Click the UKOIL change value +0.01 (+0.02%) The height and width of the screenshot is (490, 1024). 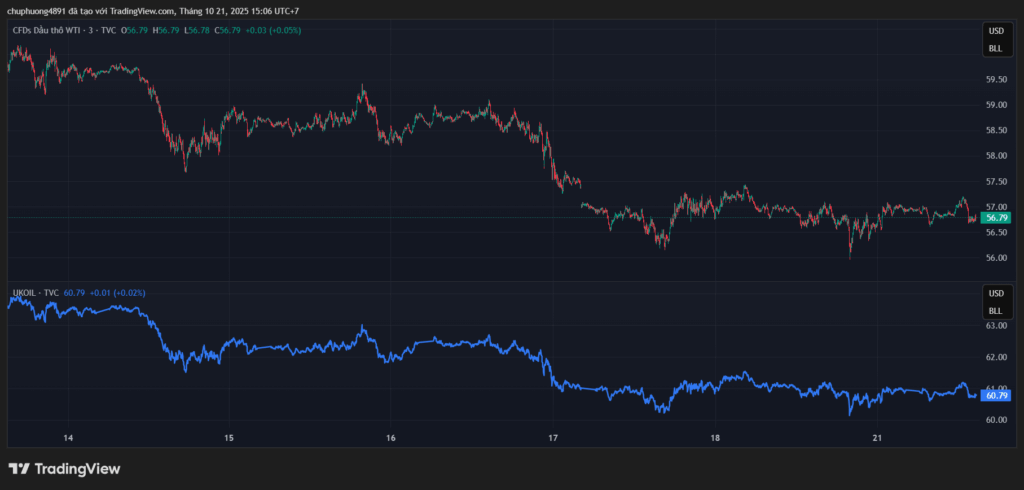(x=117, y=293)
